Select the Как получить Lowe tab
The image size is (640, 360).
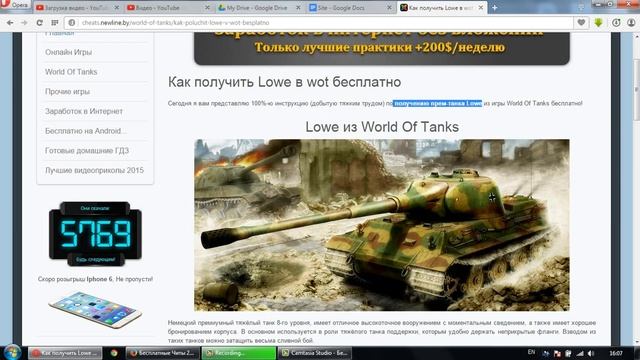(x=442, y=8)
